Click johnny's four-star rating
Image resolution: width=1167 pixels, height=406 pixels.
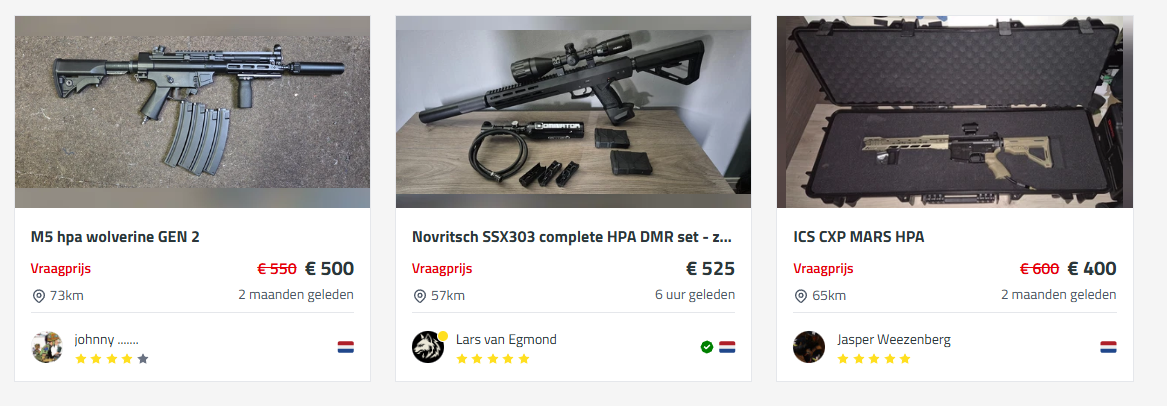112,358
